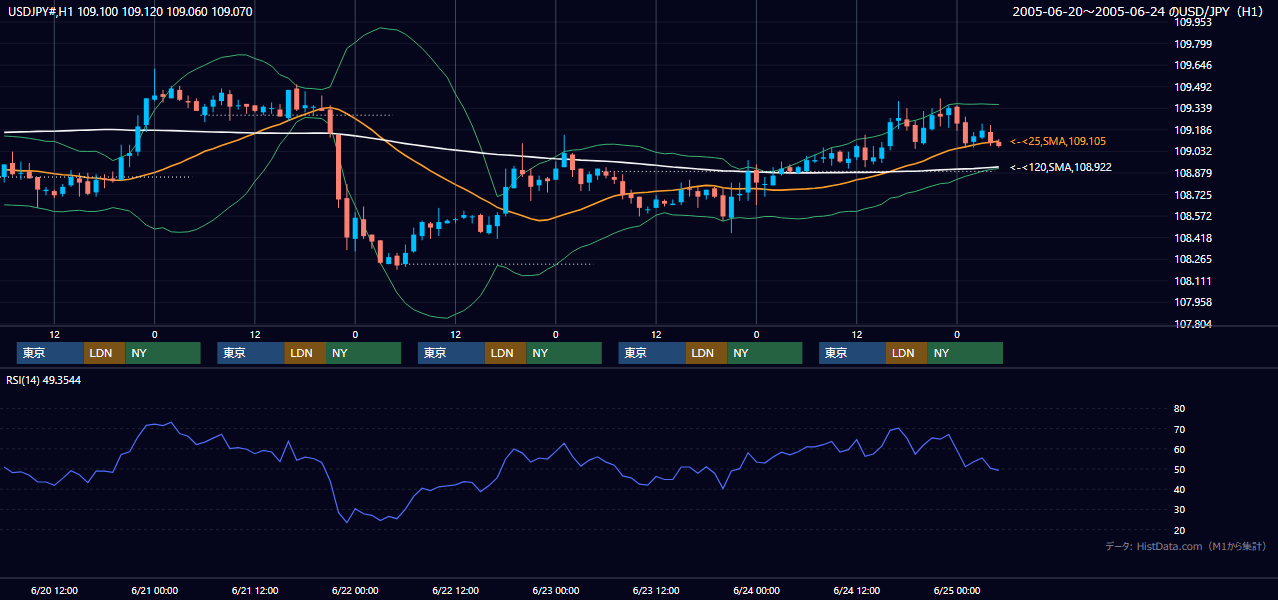Pick the 109.032 price axis value
1278x600 pixels.
[x=1193, y=151]
